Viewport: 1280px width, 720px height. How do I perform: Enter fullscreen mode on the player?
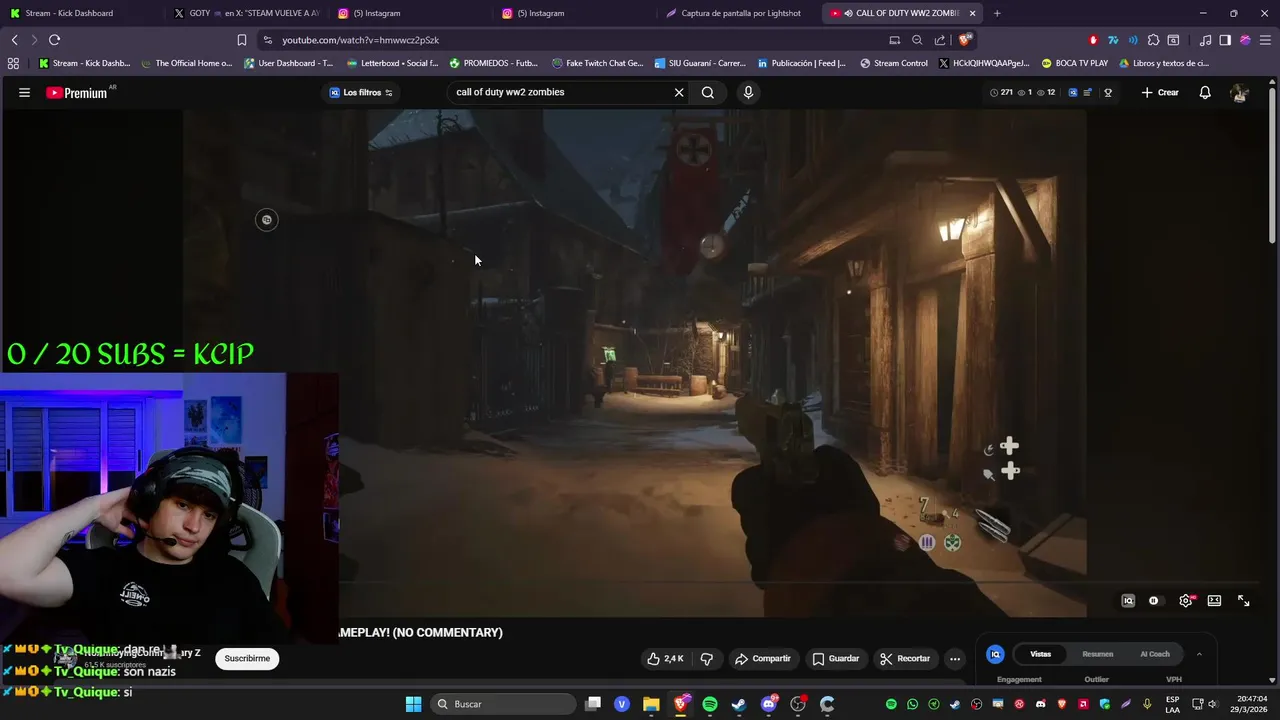pyautogui.click(x=1244, y=600)
